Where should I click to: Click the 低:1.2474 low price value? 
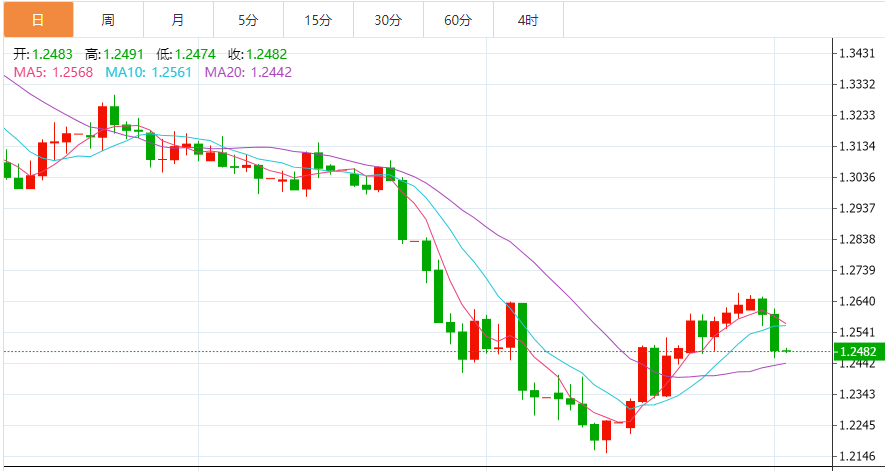186,55
